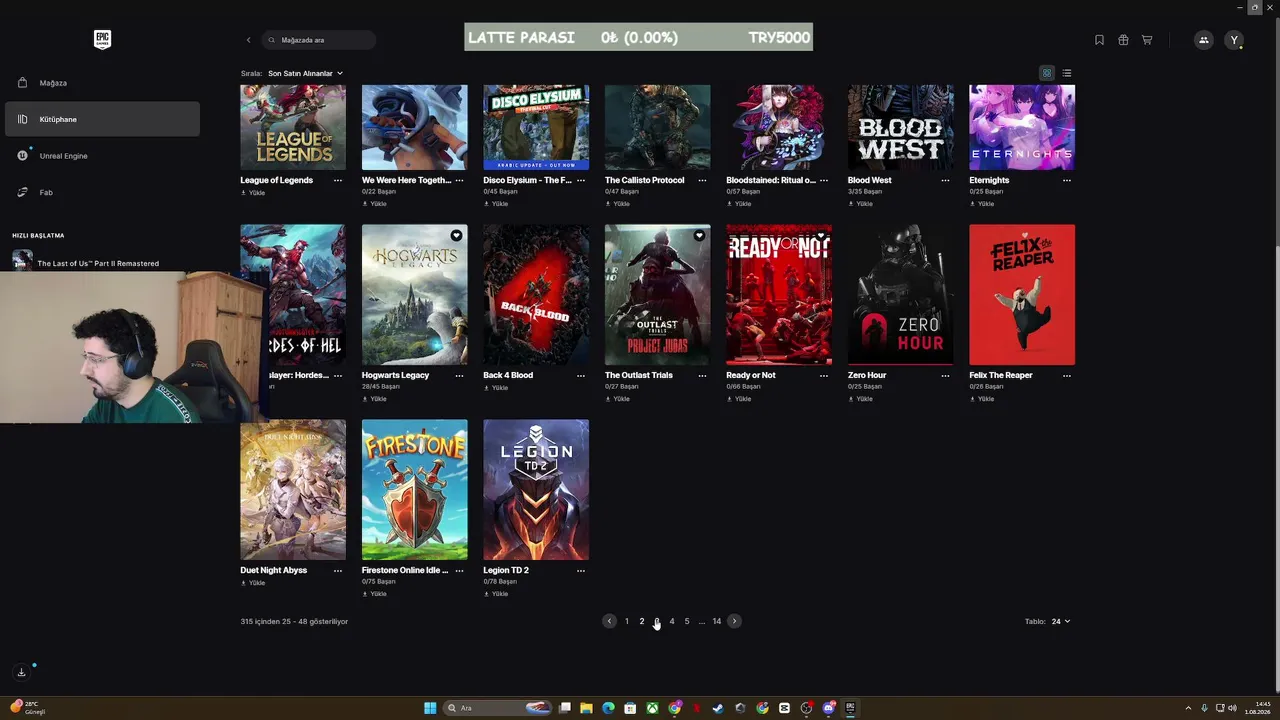The image size is (1280, 720).
Task: Install Legion TD 2 via Yükle
Action: pyautogui.click(x=496, y=594)
